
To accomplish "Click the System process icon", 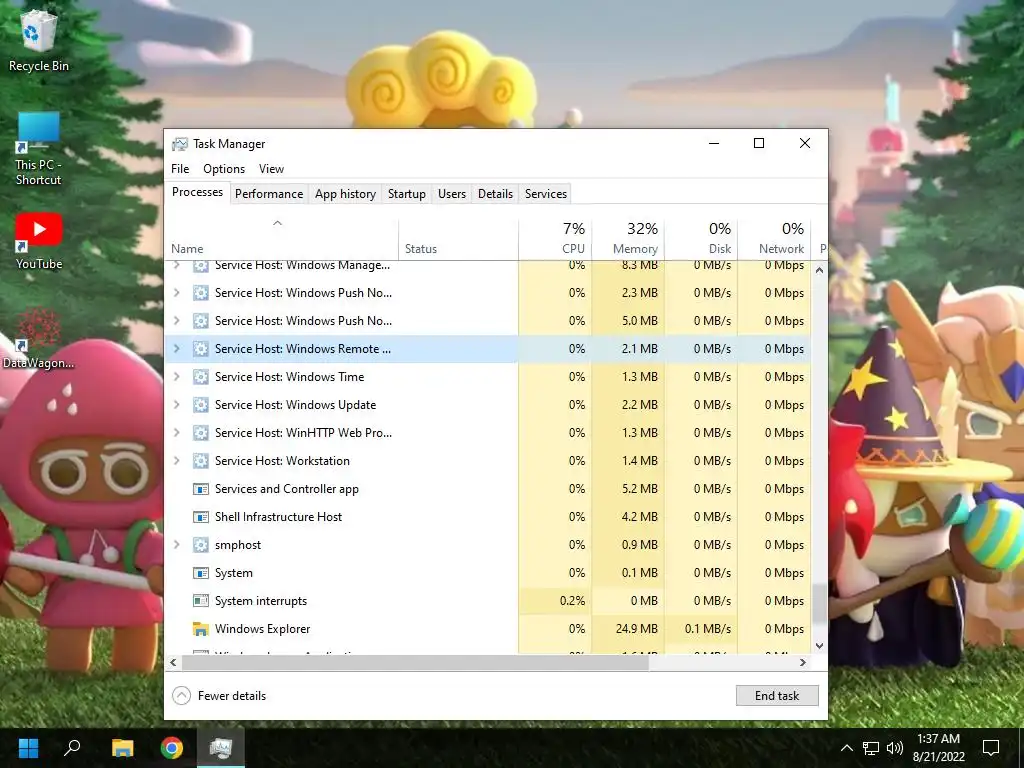I will 200,573.
